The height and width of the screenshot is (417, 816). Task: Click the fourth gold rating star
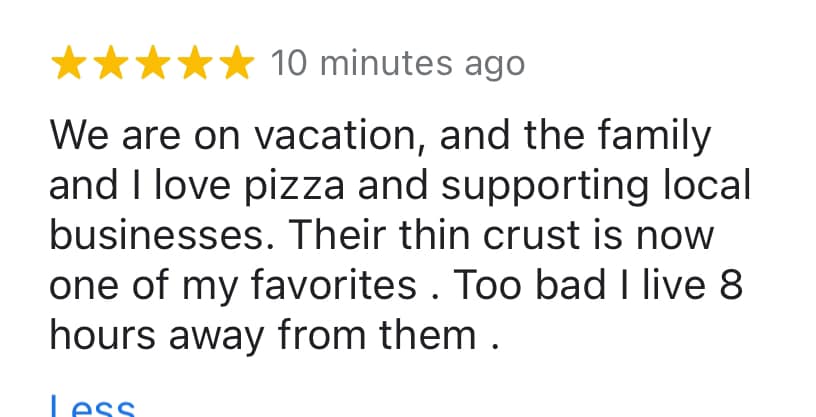click(x=195, y=62)
